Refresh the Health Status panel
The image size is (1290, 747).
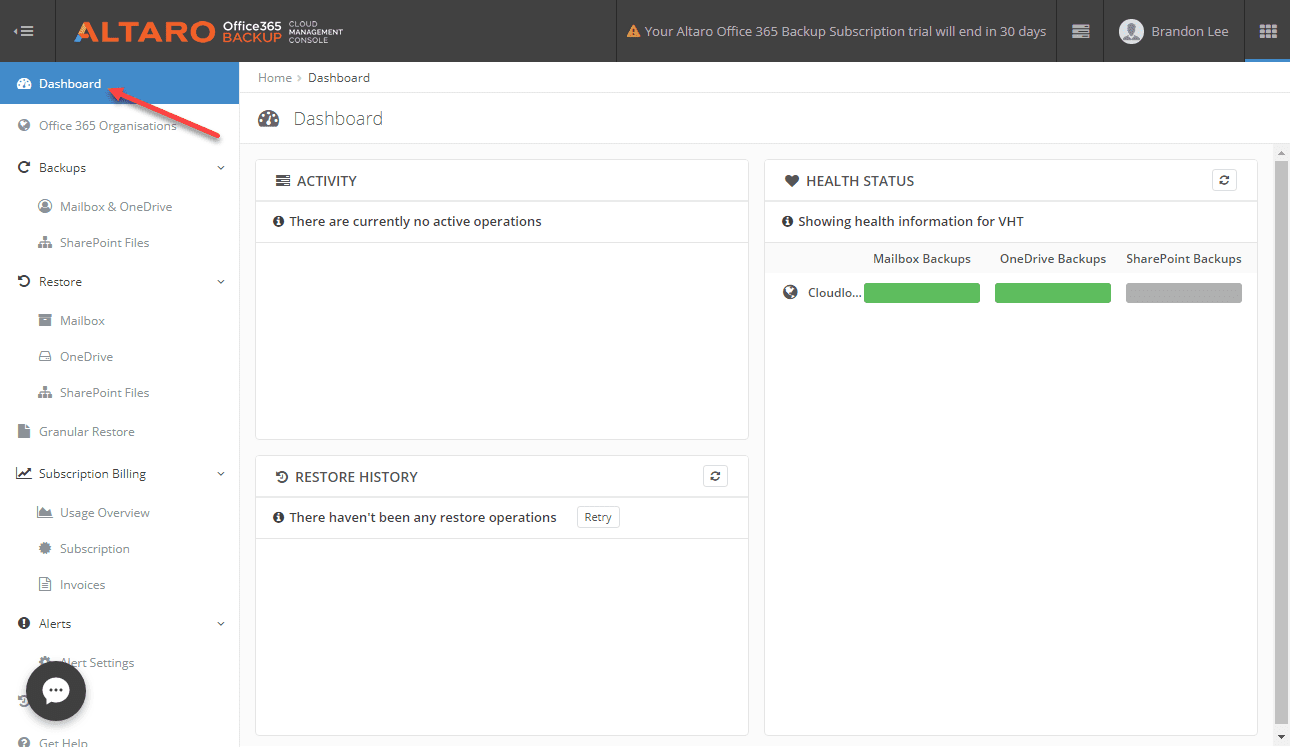(x=1224, y=180)
